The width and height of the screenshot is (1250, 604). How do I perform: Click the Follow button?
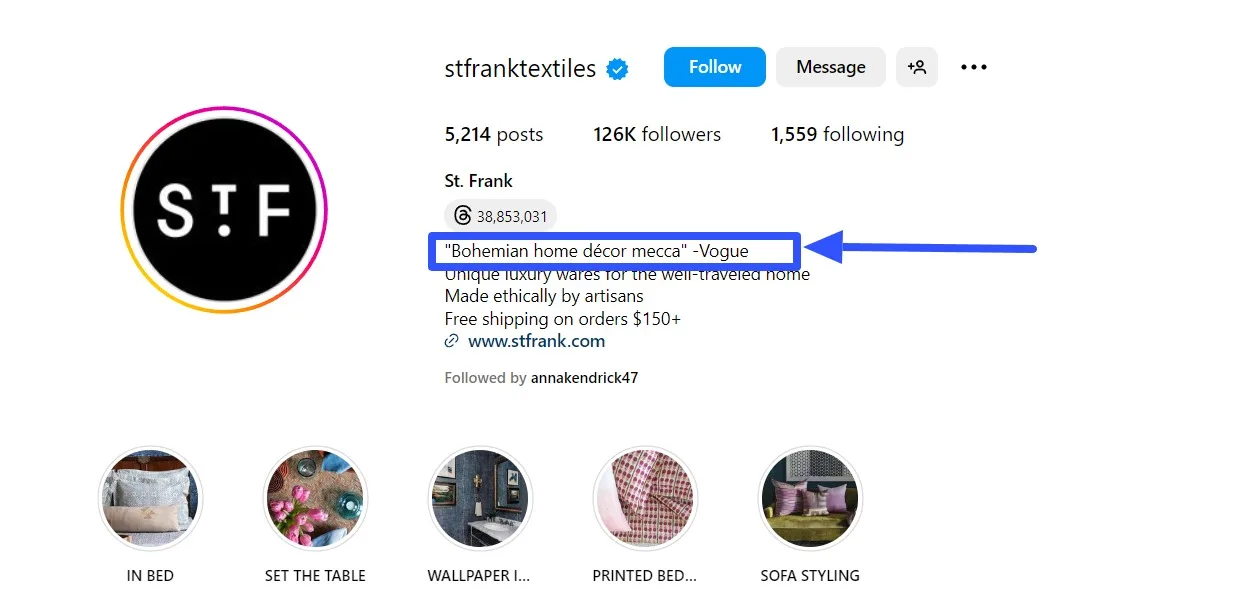[x=714, y=67]
